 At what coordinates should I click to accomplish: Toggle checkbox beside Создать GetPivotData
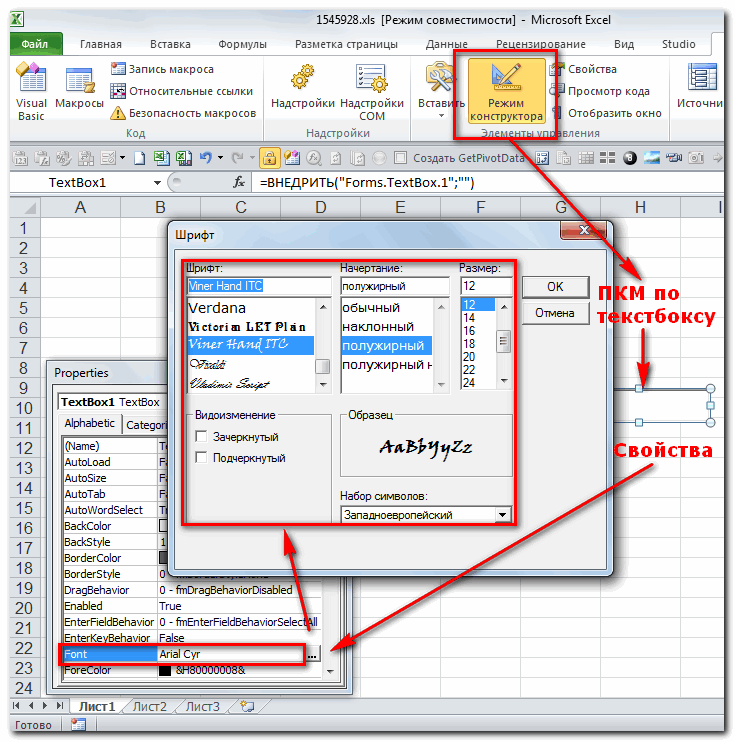[x=400, y=158]
